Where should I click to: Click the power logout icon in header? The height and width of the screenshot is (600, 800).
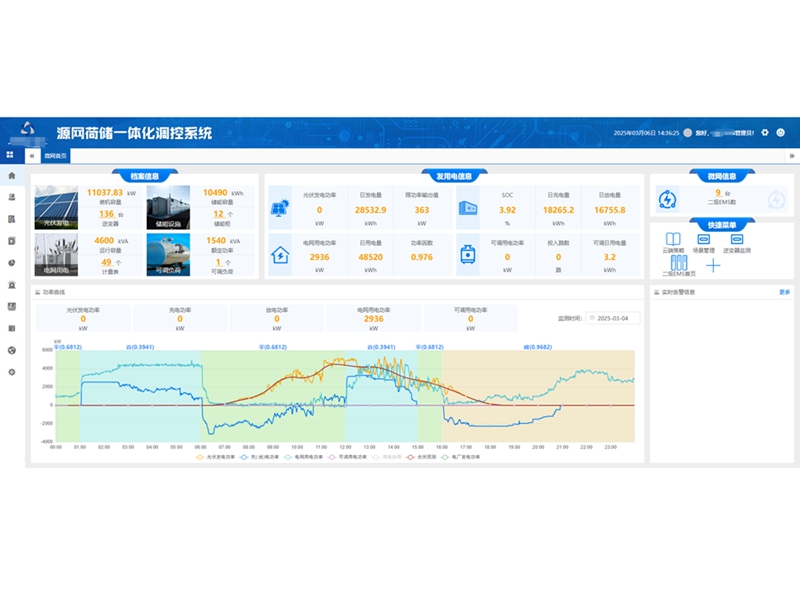781,132
